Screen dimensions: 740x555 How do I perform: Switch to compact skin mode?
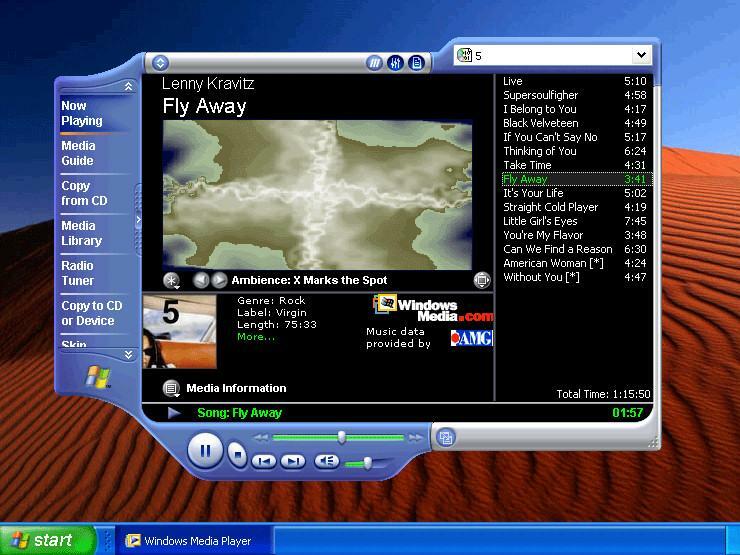[x=445, y=437]
